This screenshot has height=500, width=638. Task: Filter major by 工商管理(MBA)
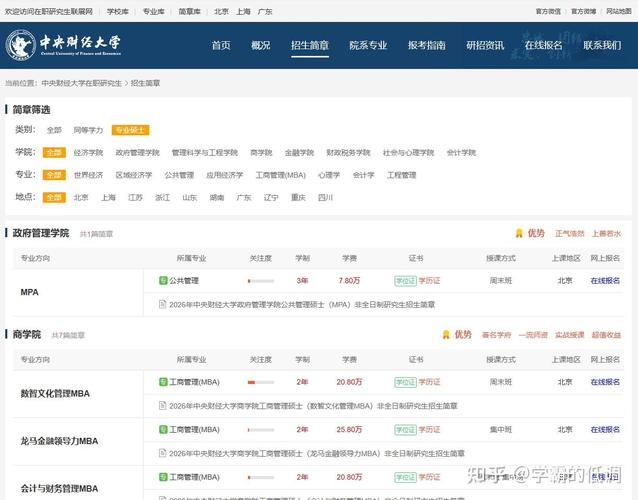280,175
